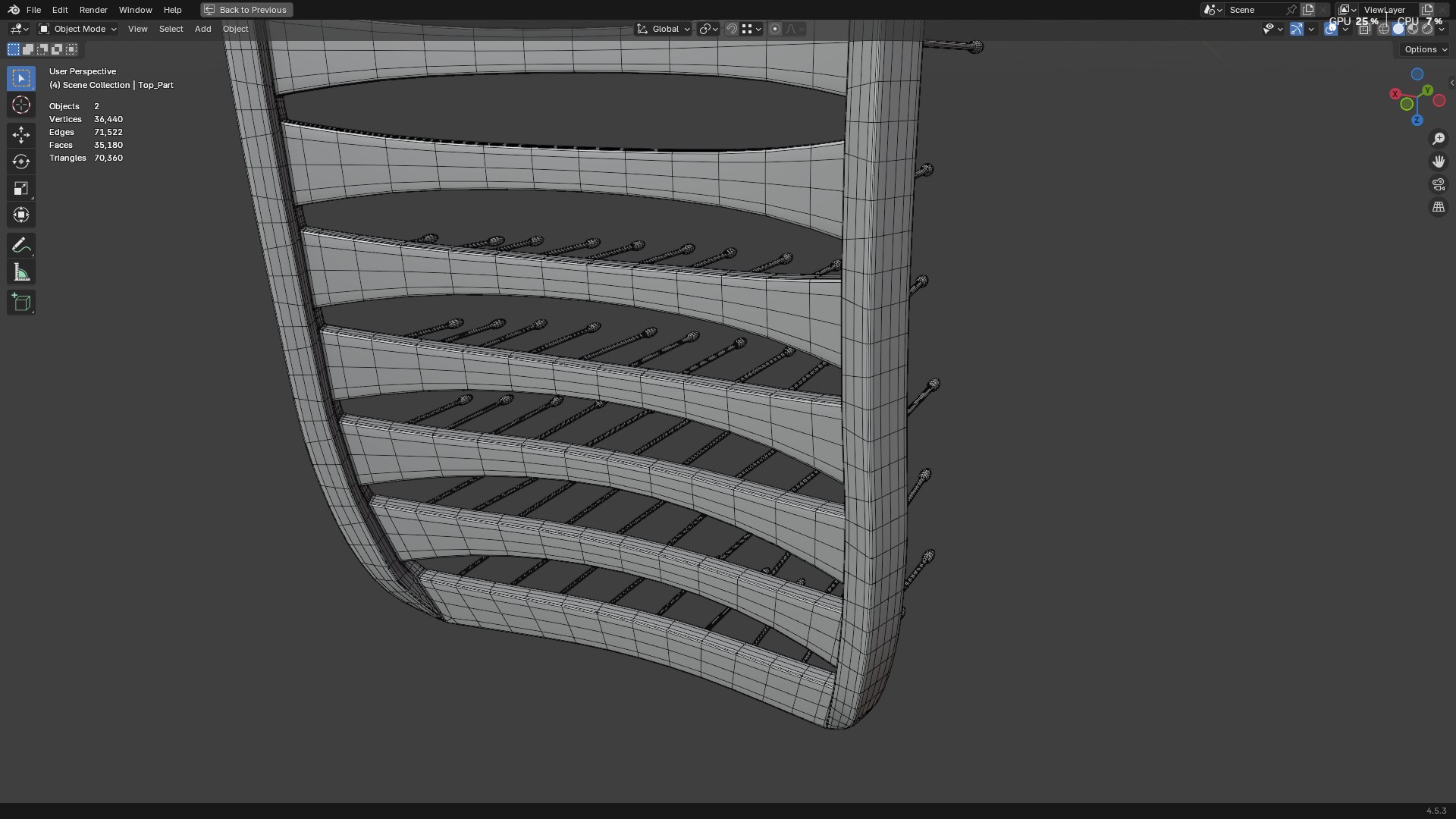
Task: Click the Scene name field
Action: (1255, 10)
